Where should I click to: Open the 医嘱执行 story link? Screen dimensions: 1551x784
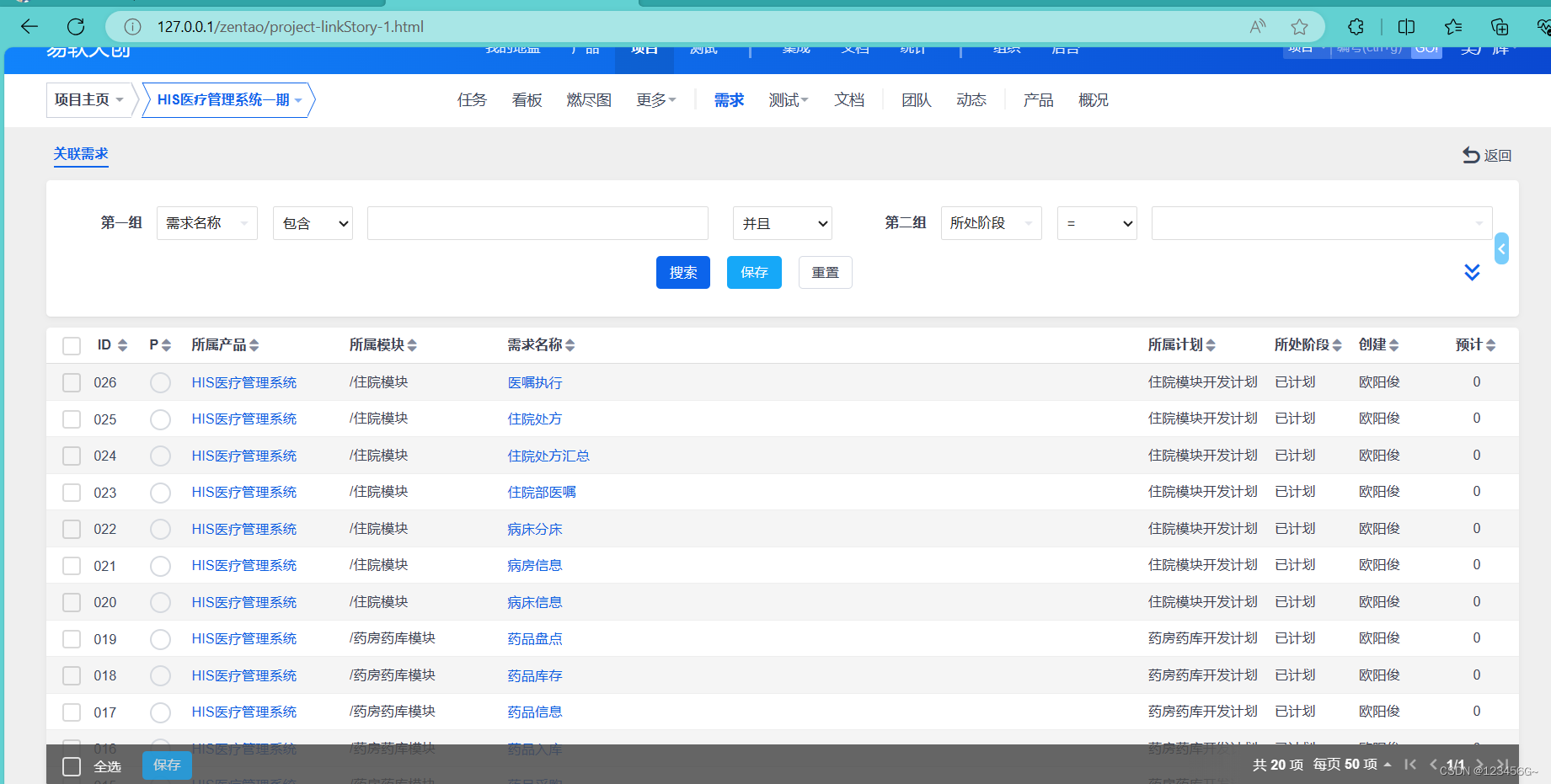click(535, 383)
